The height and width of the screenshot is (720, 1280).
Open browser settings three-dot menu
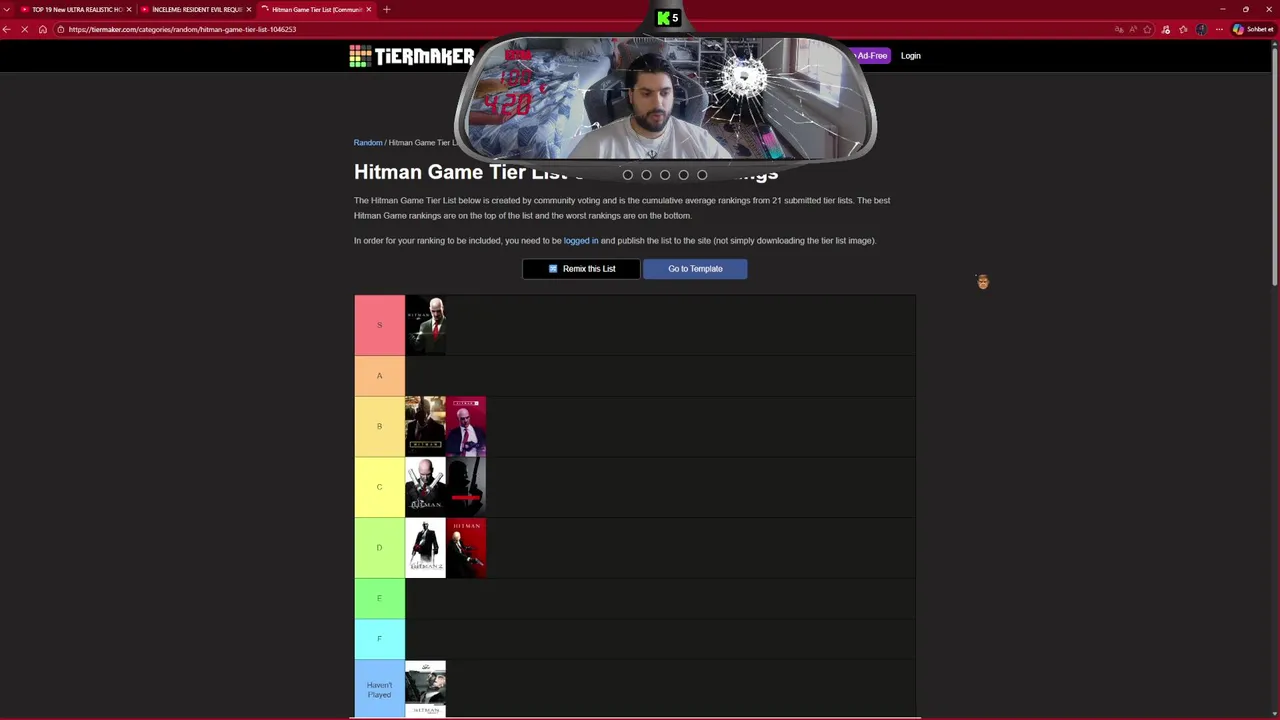(x=1219, y=29)
